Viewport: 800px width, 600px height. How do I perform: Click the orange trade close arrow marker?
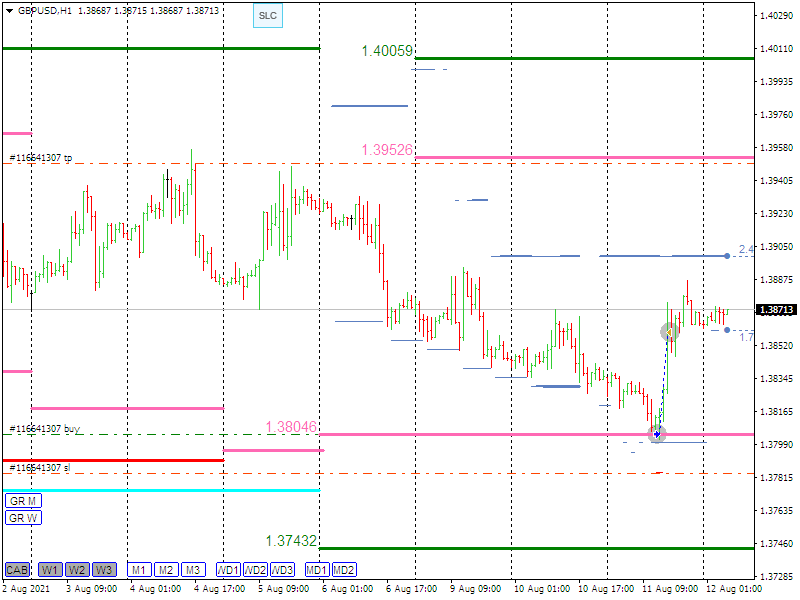[669, 333]
